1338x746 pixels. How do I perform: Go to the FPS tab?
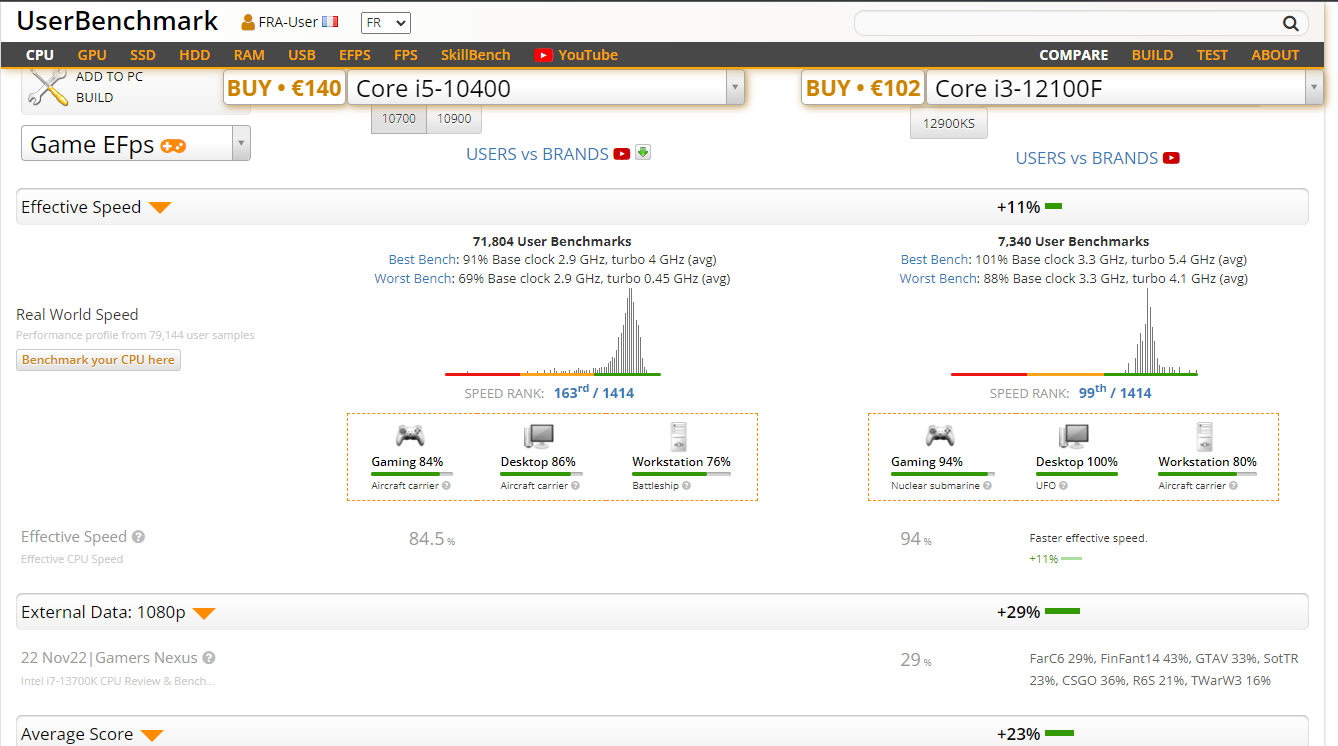pyautogui.click(x=406, y=55)
